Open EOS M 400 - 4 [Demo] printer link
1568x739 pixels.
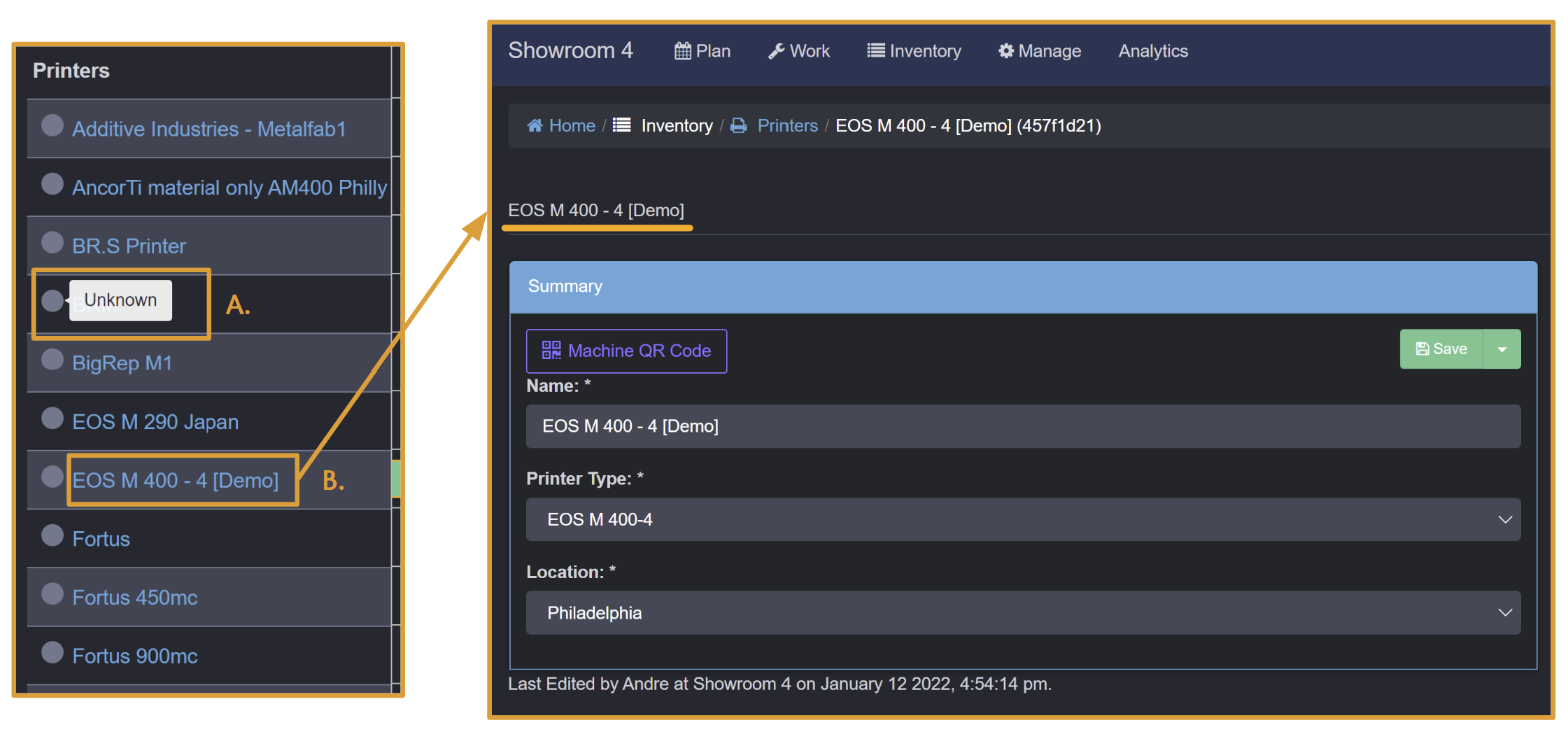[x=176, y=480]
